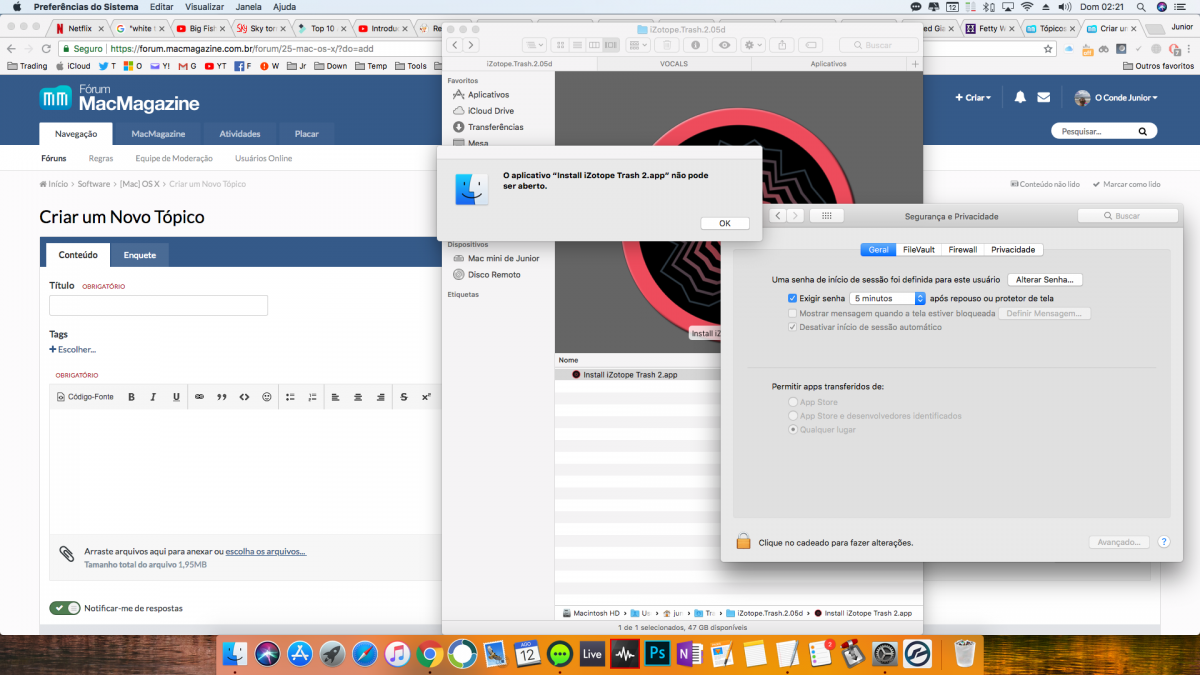Open the Enquete tab
Image resolution: width=1200 pixels, height=675 pixels.
[x=140, y=255]
